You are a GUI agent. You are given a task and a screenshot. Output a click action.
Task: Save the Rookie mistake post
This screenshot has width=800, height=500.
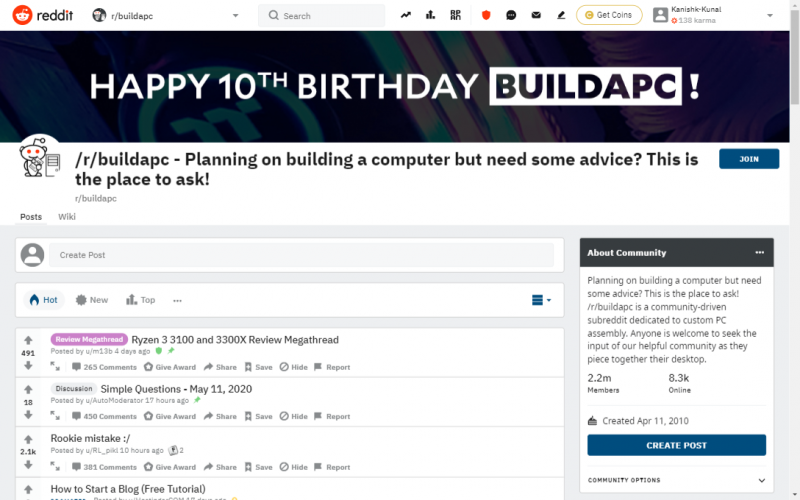257,467
